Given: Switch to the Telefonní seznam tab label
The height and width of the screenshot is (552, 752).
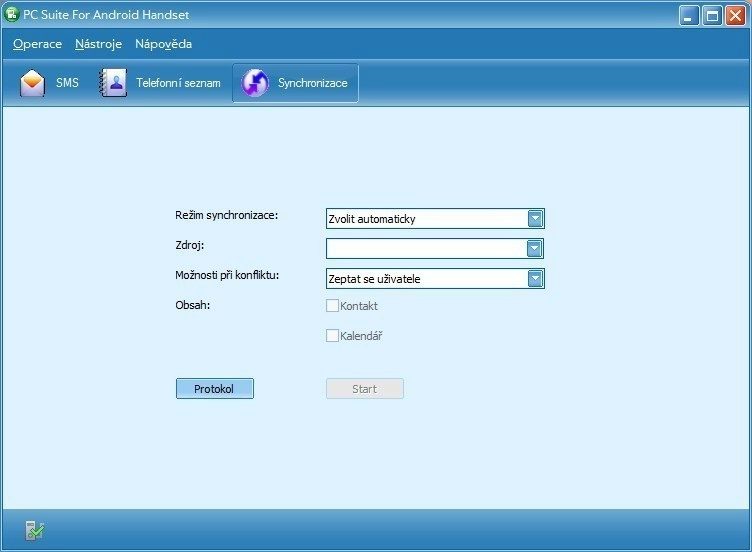Looking at the screenshot, I should point(178,83).
